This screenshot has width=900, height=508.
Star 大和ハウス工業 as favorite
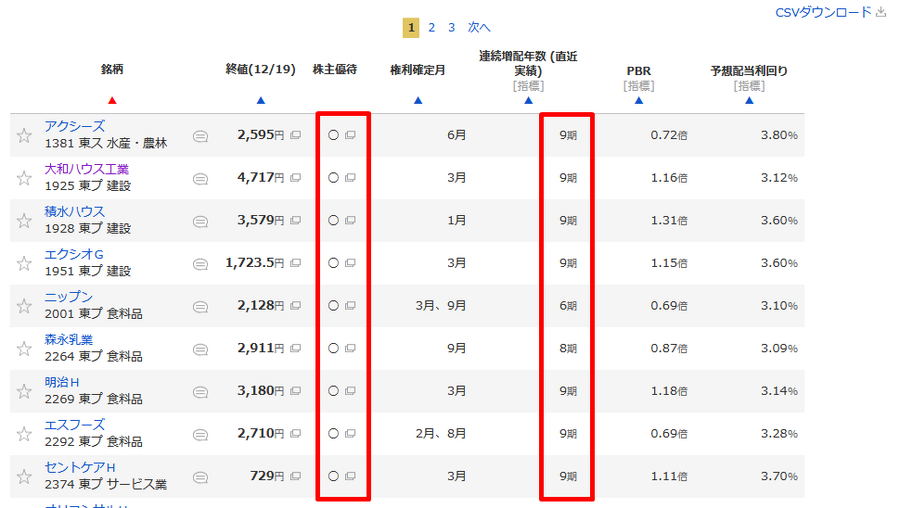pos(24,178)
